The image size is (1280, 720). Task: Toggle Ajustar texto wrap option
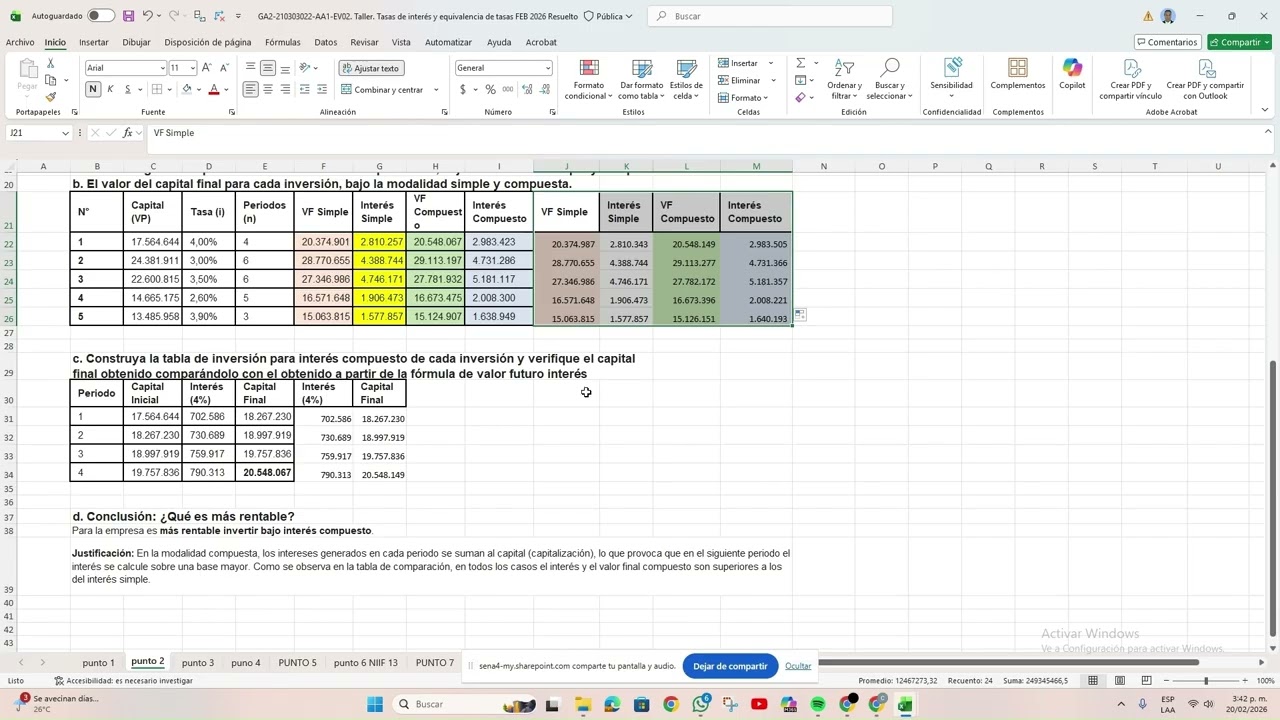coord(370,68)
